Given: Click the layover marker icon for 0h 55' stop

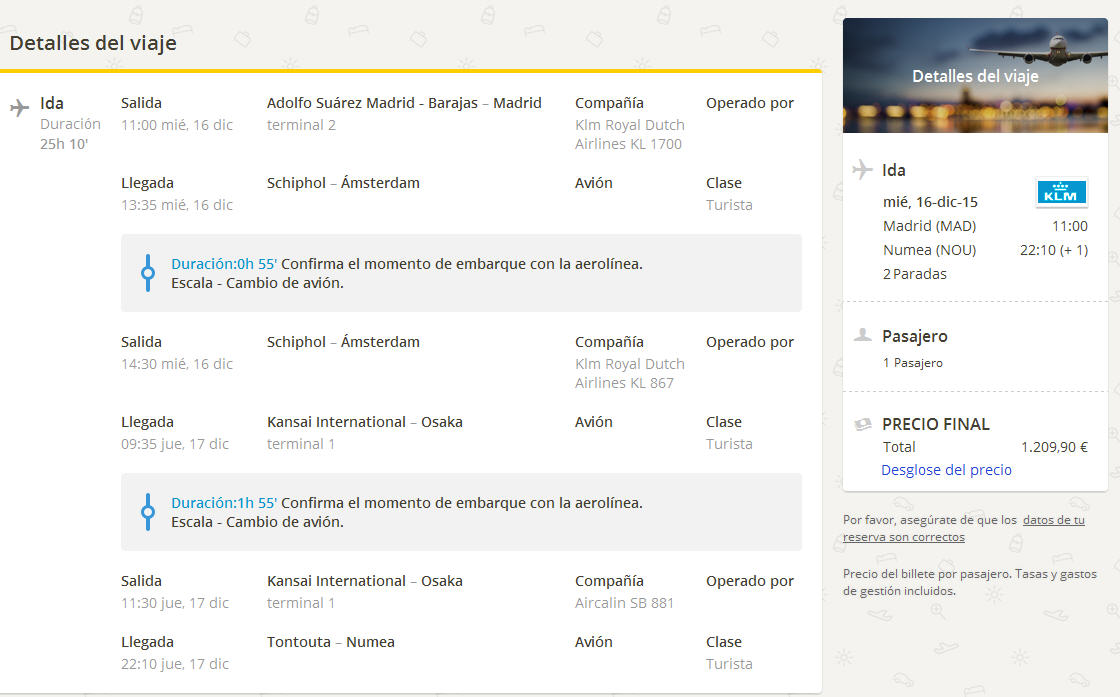Looking at the screenshot, I should 148,273.
